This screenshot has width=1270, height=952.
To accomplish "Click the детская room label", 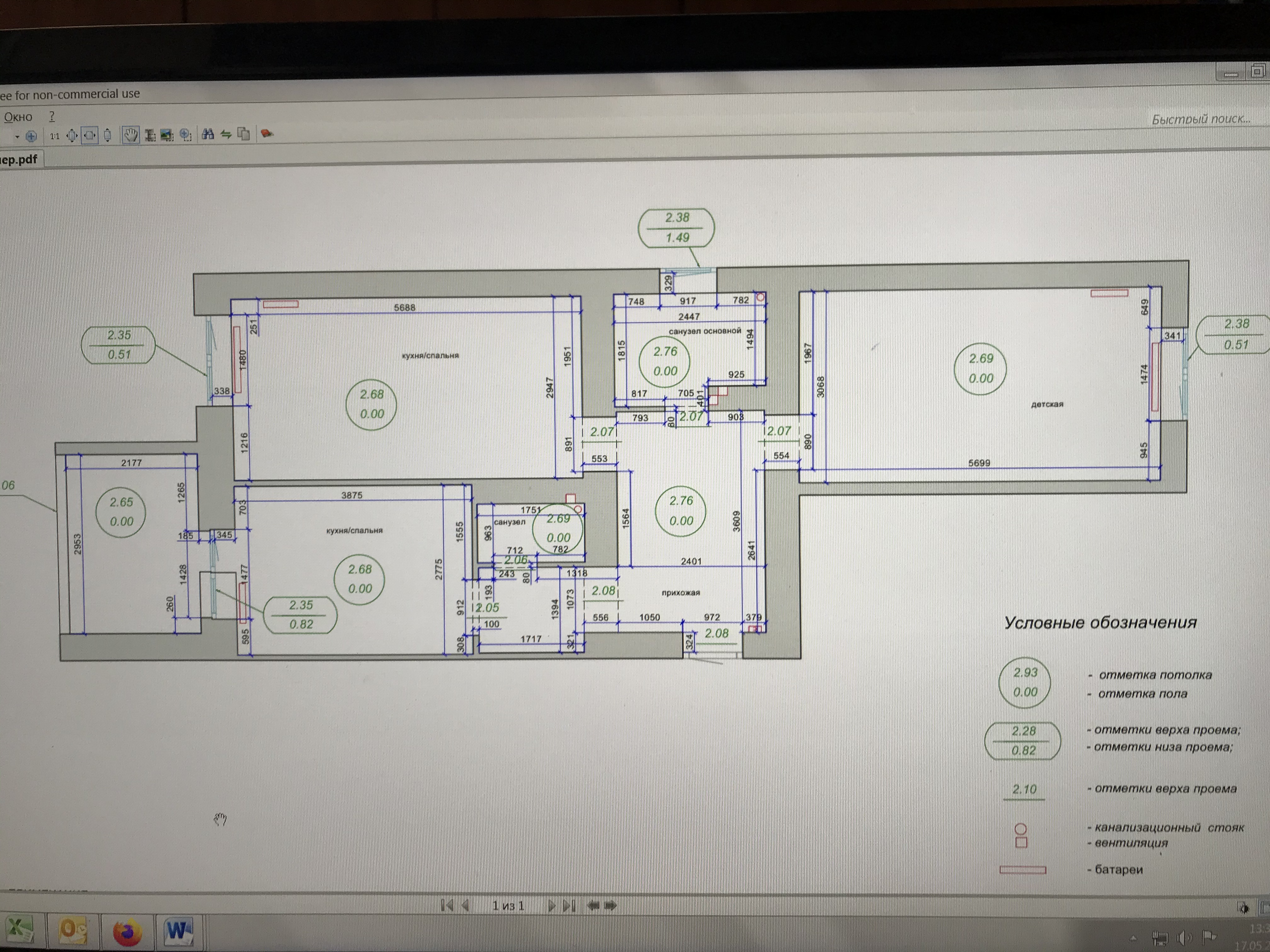I will click(x=1047, y=404).
